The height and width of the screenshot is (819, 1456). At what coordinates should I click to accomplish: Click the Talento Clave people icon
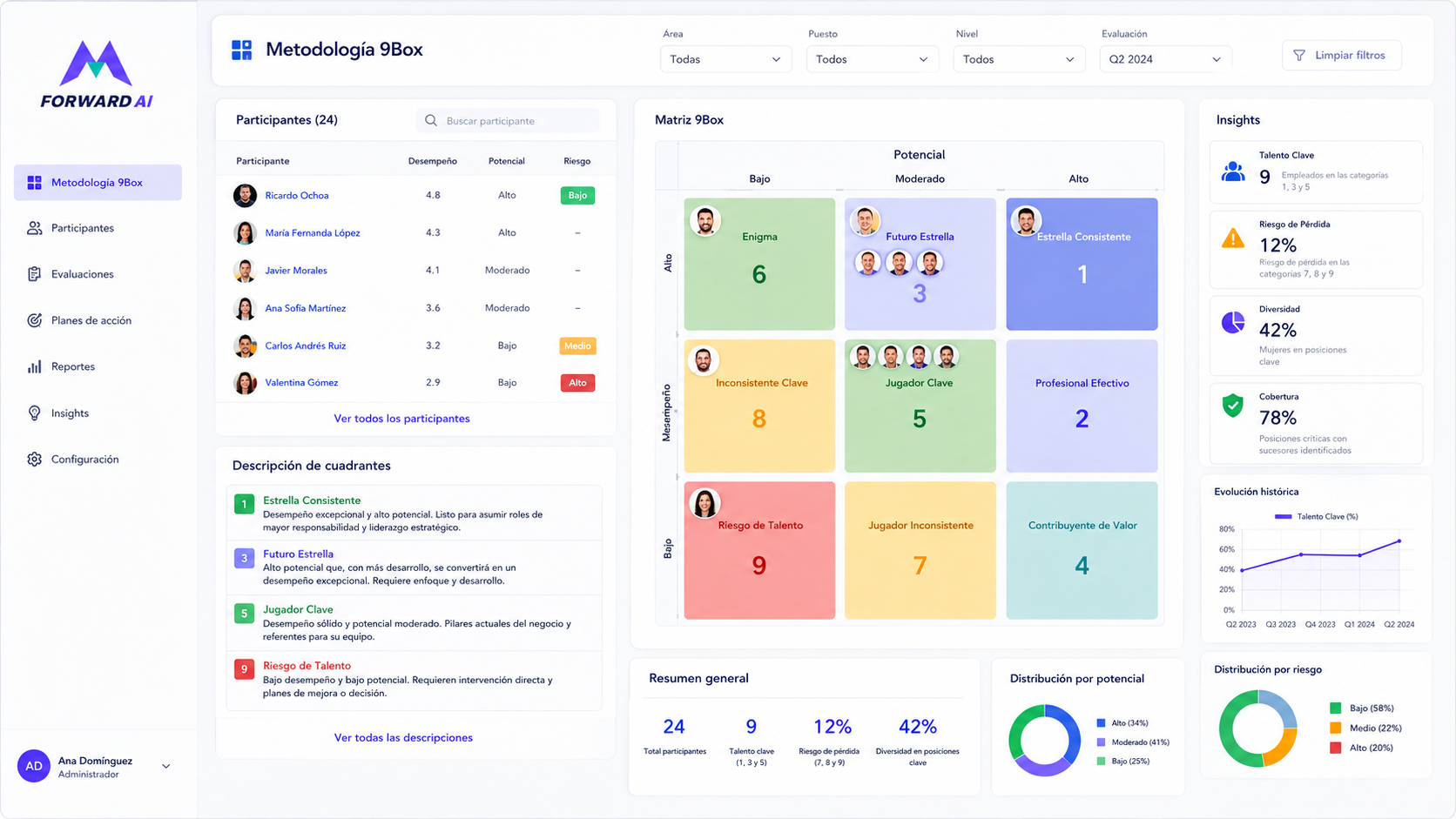(1233, 172)
